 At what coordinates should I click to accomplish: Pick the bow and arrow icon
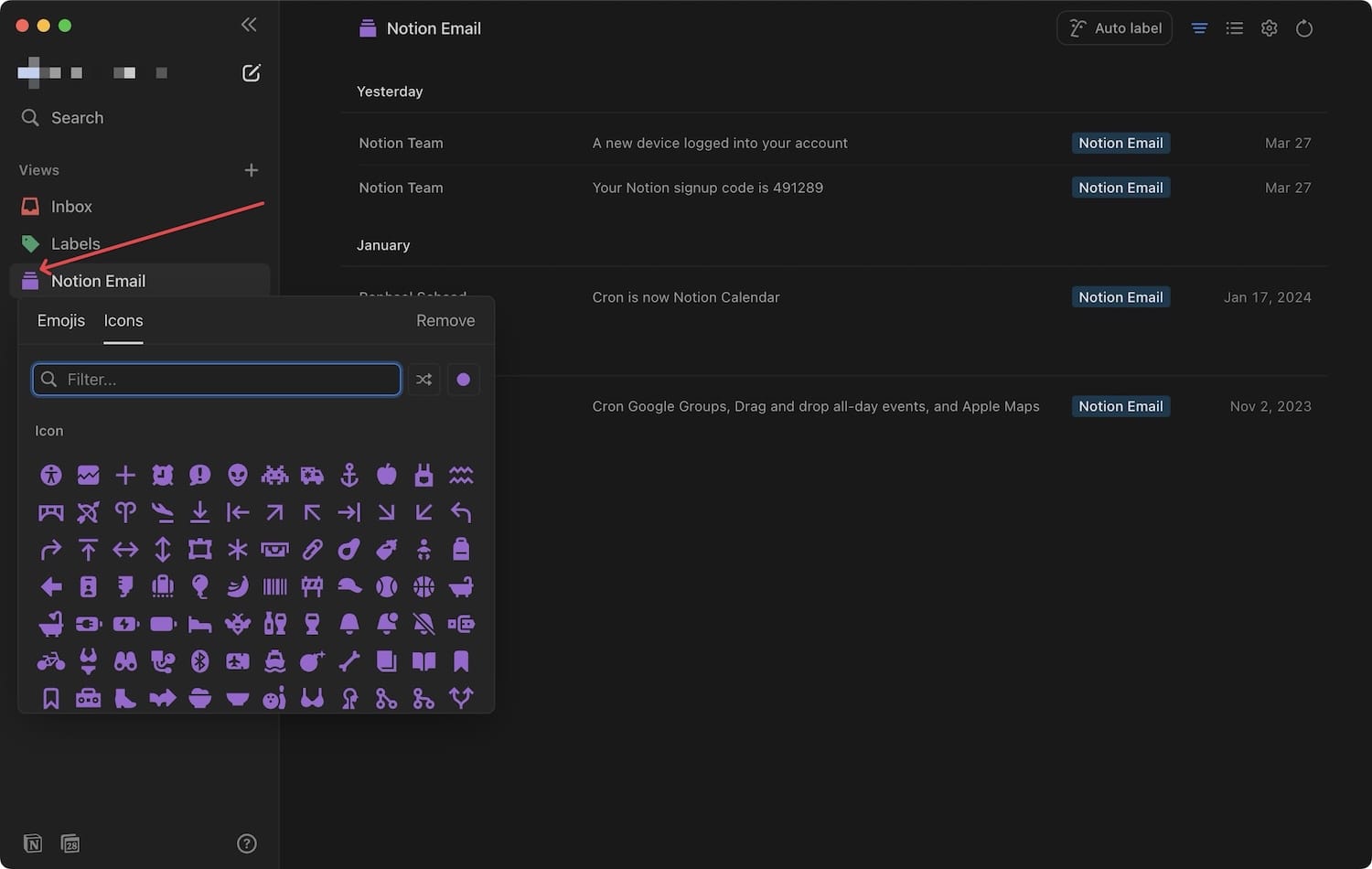pos(89,512)
